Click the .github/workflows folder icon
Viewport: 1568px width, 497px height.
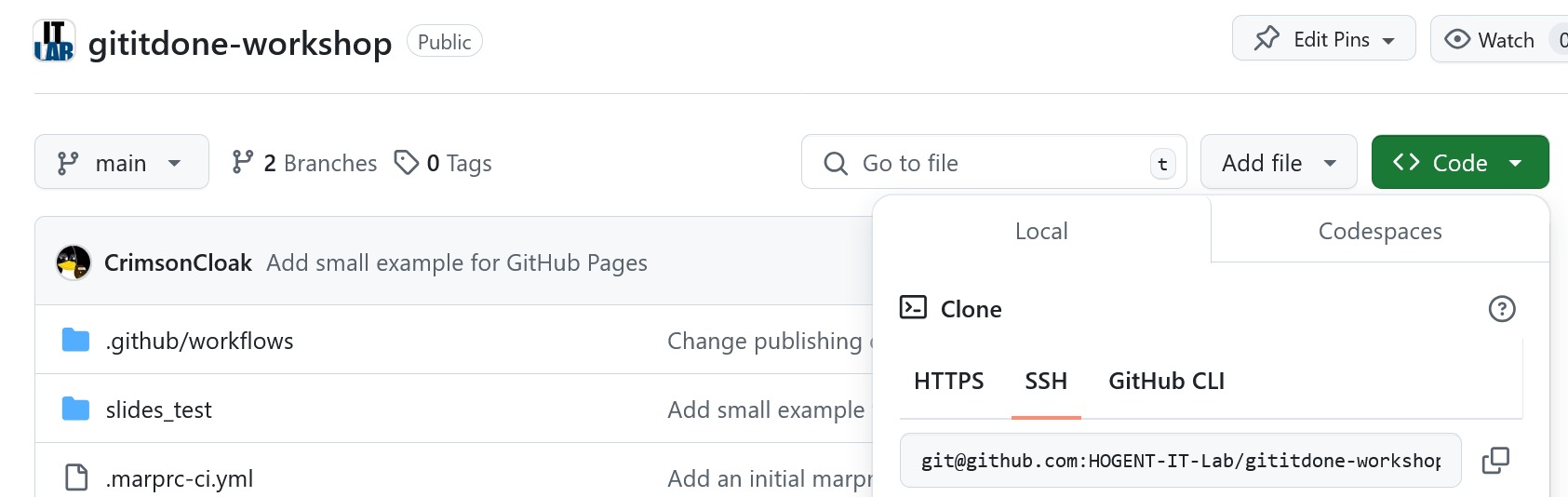[75, 340]
